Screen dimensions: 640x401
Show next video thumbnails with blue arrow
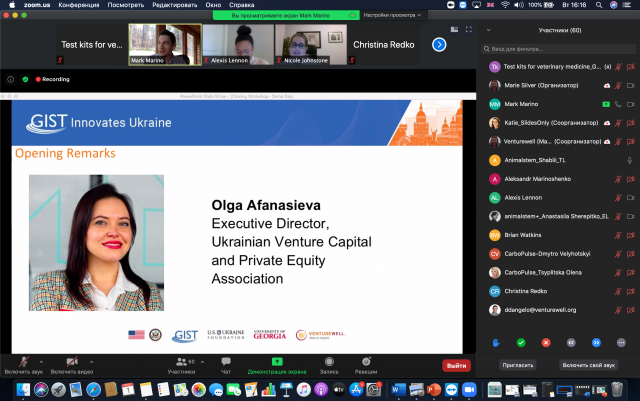click(439, 45)
